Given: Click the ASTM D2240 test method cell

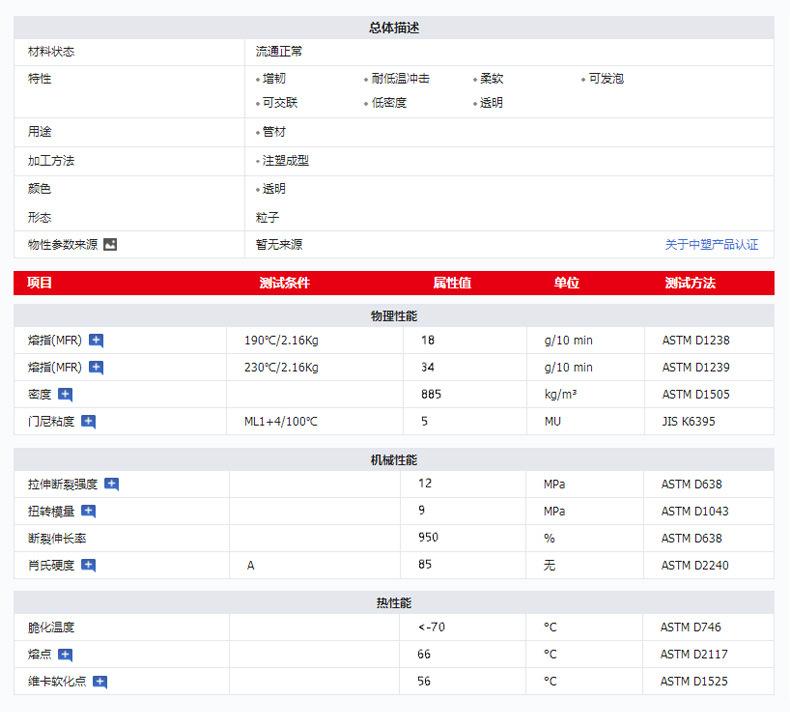Looking at the screenshot, I should (694, 565).
